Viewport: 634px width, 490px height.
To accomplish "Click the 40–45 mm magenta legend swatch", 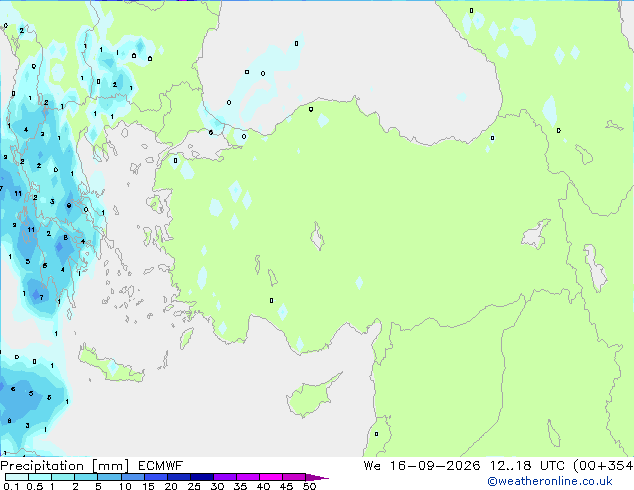I will pyautogui.click(x=271, y=477).
